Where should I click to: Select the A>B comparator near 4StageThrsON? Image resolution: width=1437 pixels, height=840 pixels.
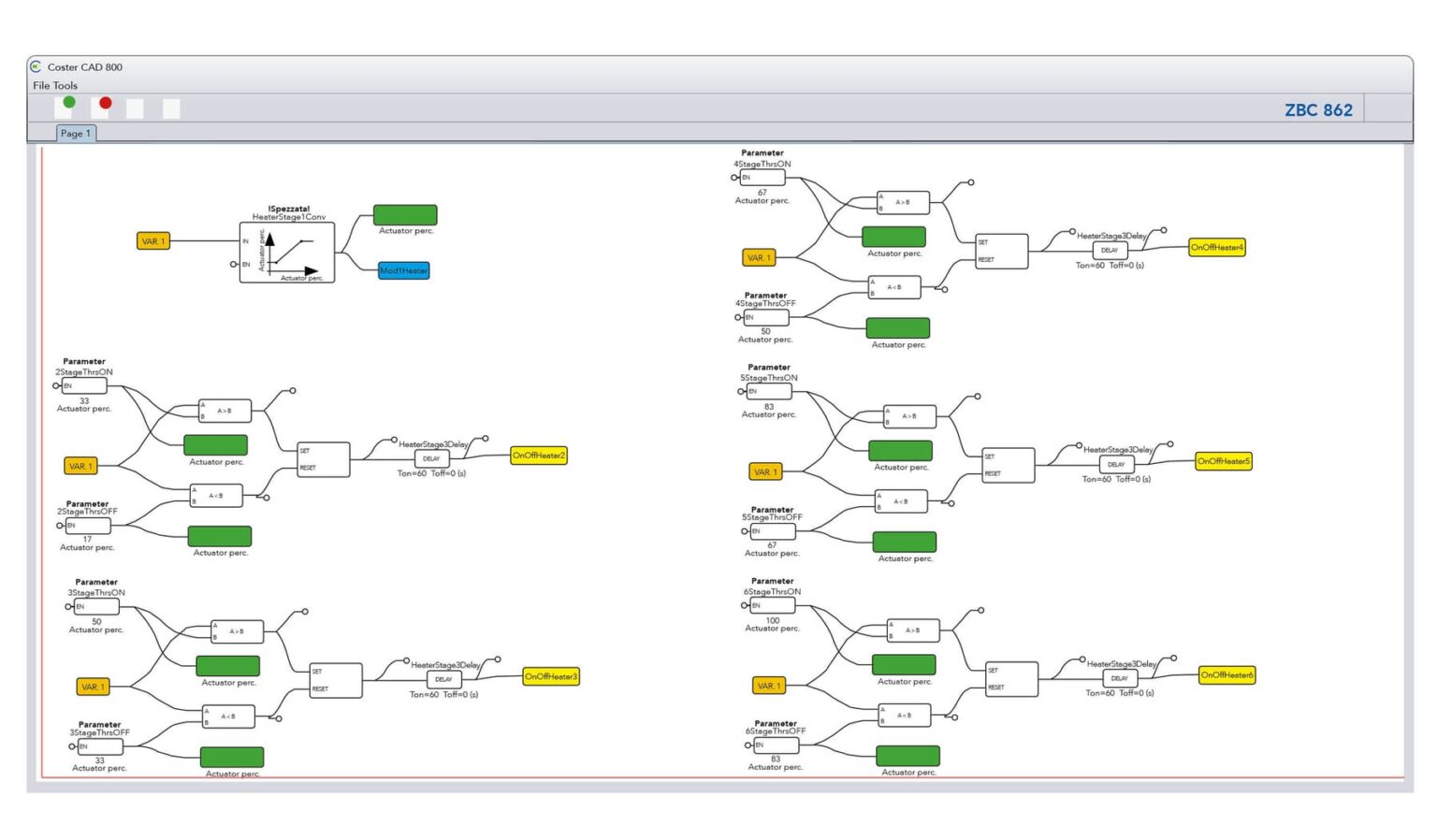pyautogui.click(x=904, y=202)
